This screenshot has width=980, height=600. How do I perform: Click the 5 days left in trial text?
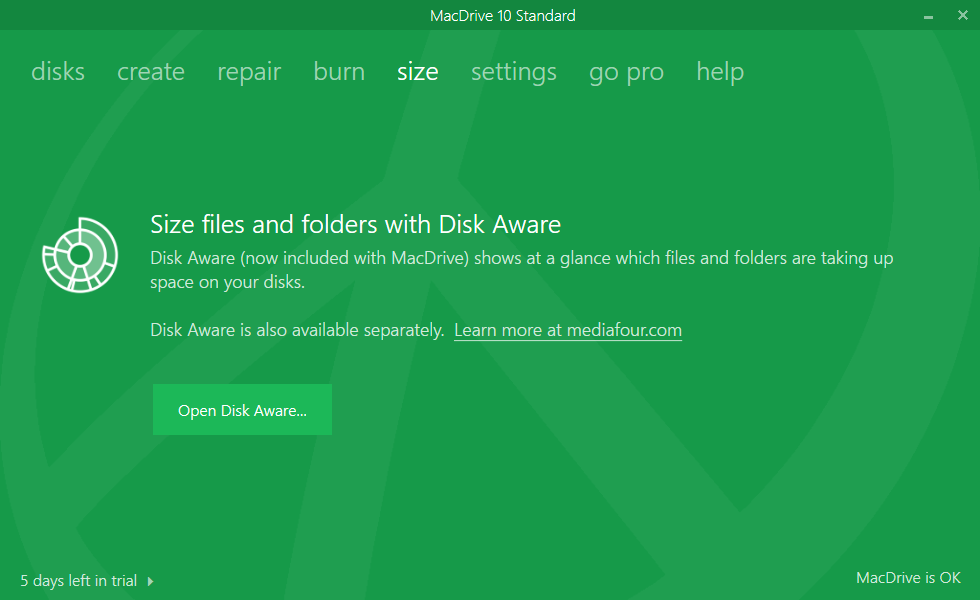click(78, 580)
